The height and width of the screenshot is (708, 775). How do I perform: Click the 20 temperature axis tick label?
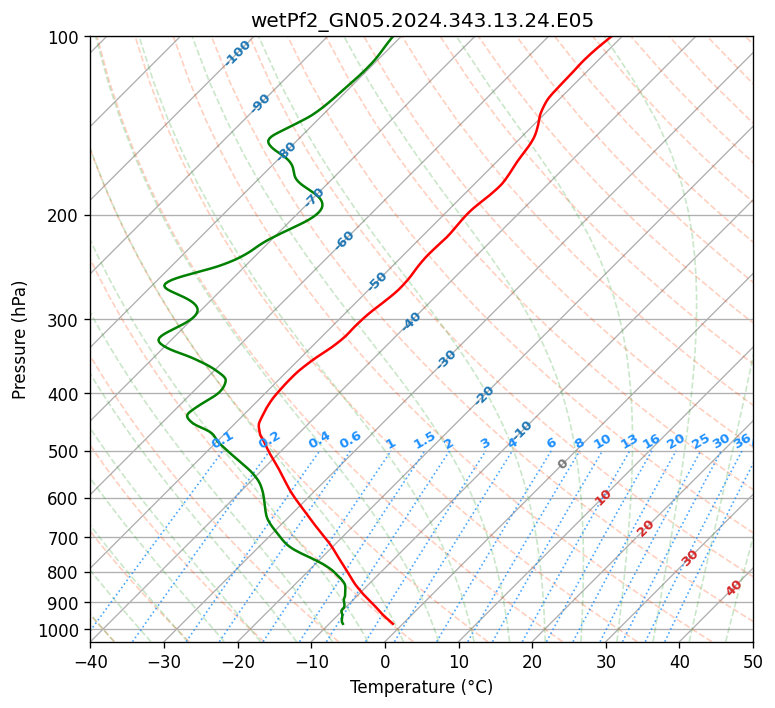[532, 661]
